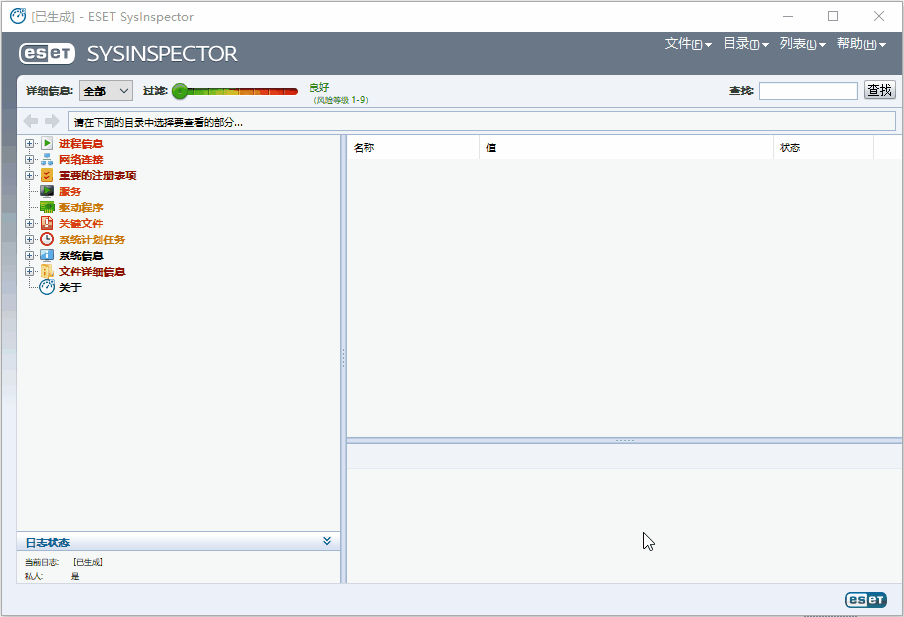The image size is (904, 617).
Task: Click inside the 查找 search input field
Action: coord(808,90)
